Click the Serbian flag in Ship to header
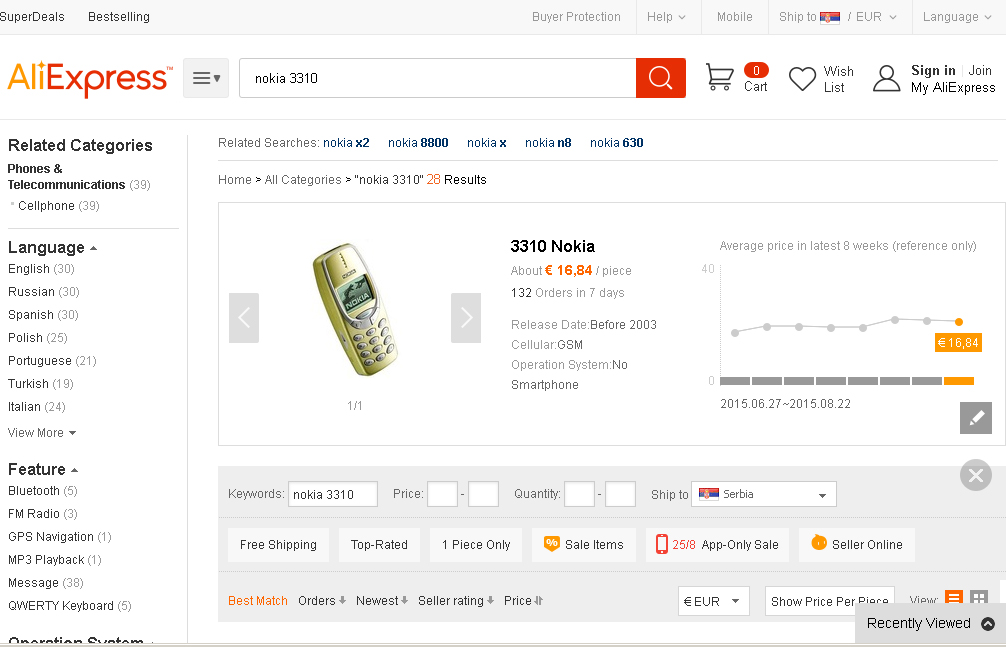Screen dimensions: 1006x647 click(830, 17)
